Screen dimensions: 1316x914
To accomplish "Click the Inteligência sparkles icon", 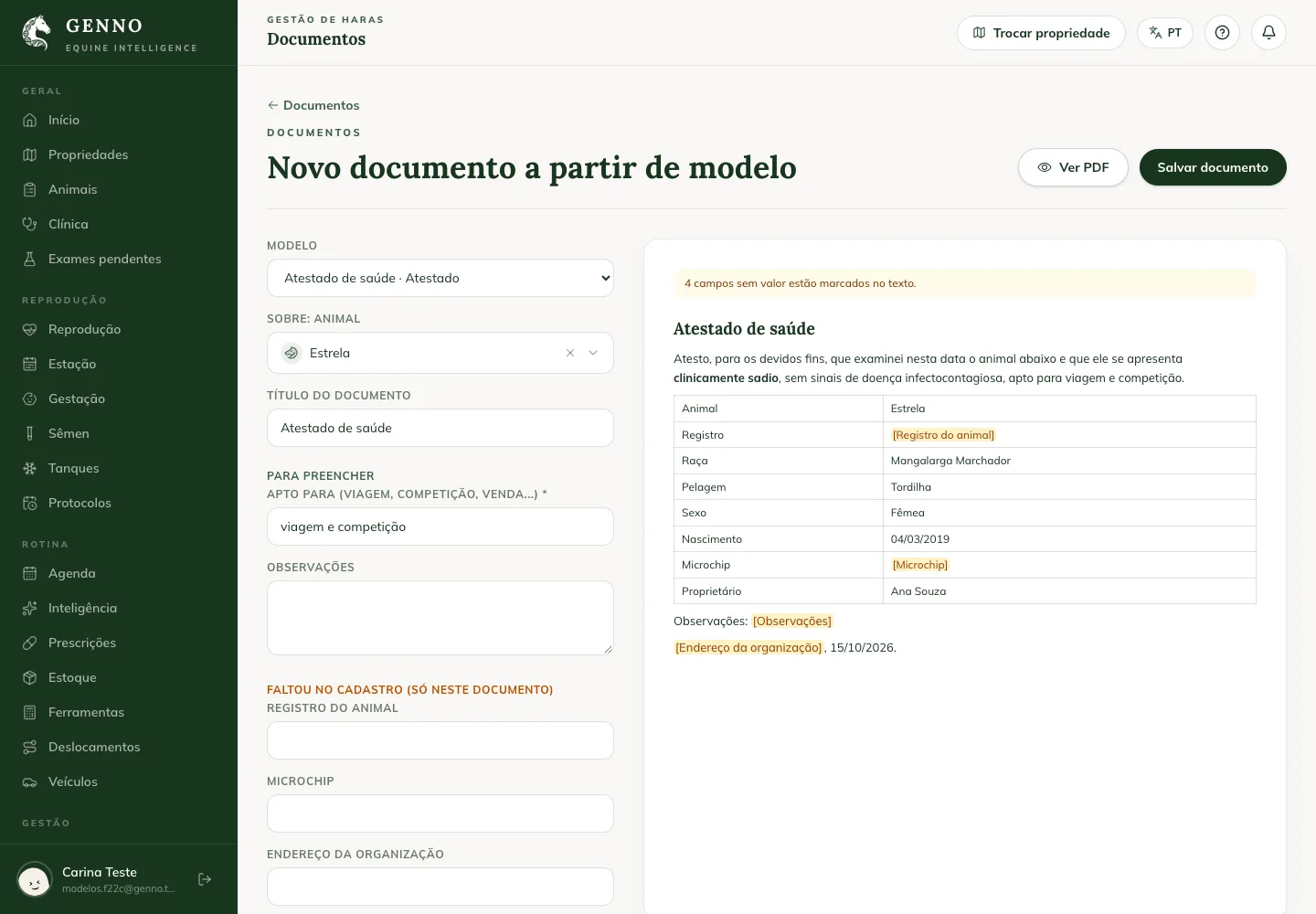I will tap(30, 608).
